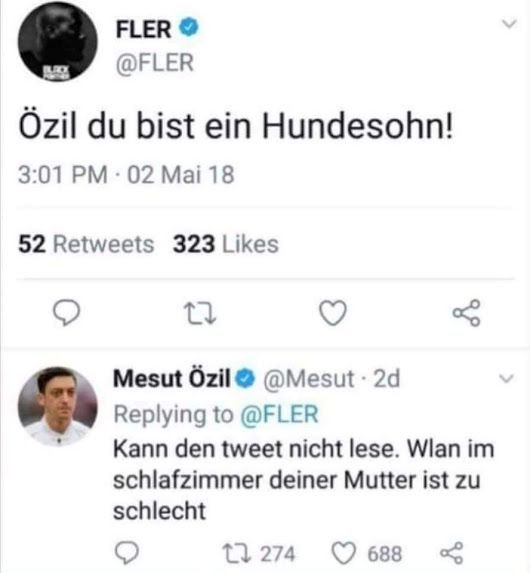Image resolution: width=530 pixels, height=573 pixels.
Task: Click the 3:01 PM 02 Mai 18 timestamp
Action: [x=126, y=175]
